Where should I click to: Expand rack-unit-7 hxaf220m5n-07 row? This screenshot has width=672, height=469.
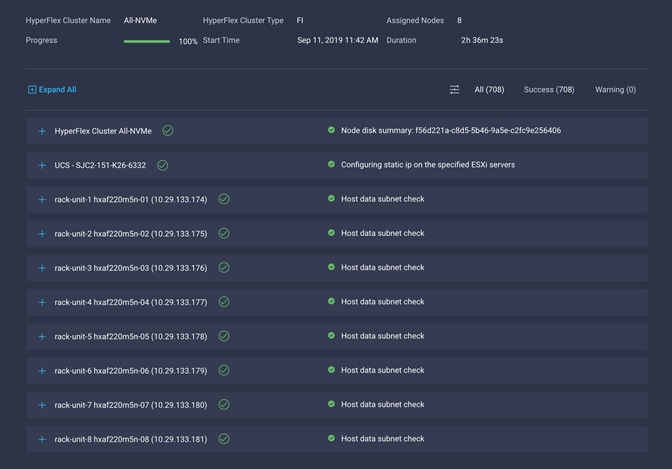[42, 405]
